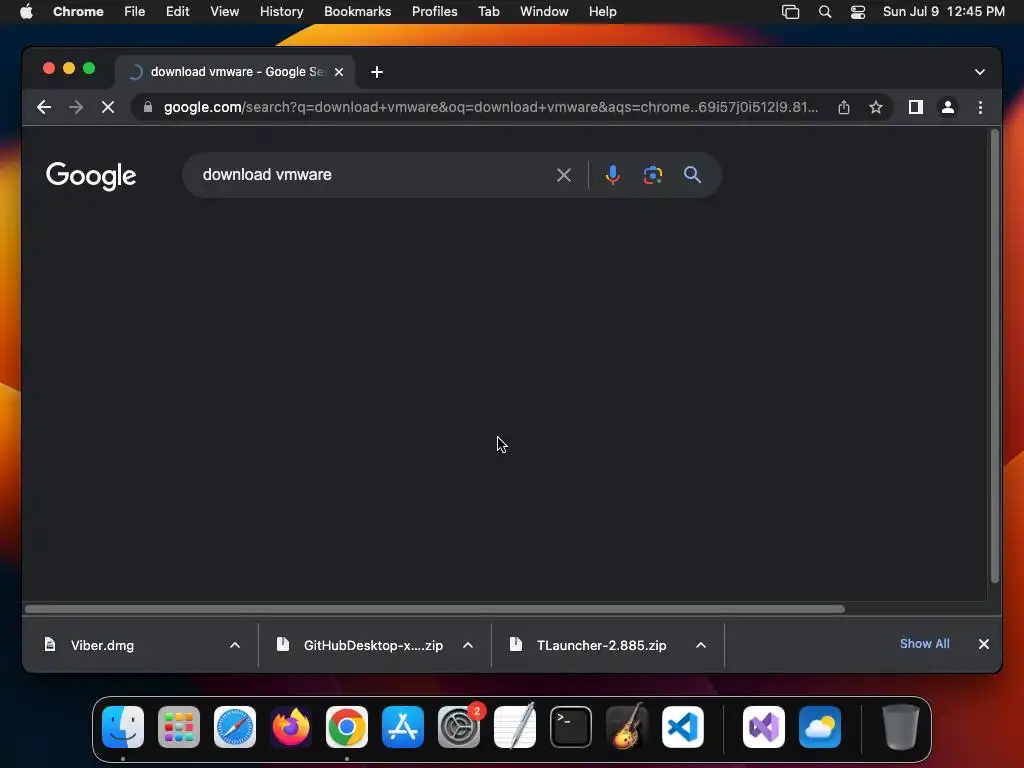The image size is (1024, 768).
Task: Open the cloud weather app in Dock
Action: 820,727
